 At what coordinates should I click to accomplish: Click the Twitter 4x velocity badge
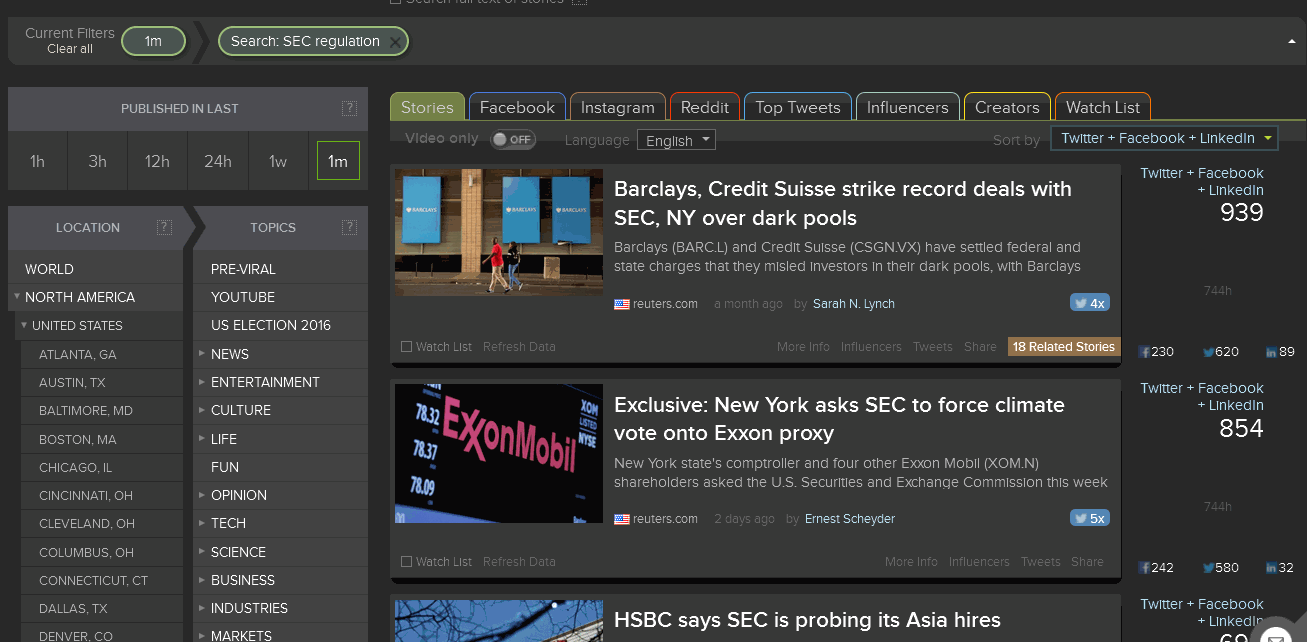pos(1089,303)
